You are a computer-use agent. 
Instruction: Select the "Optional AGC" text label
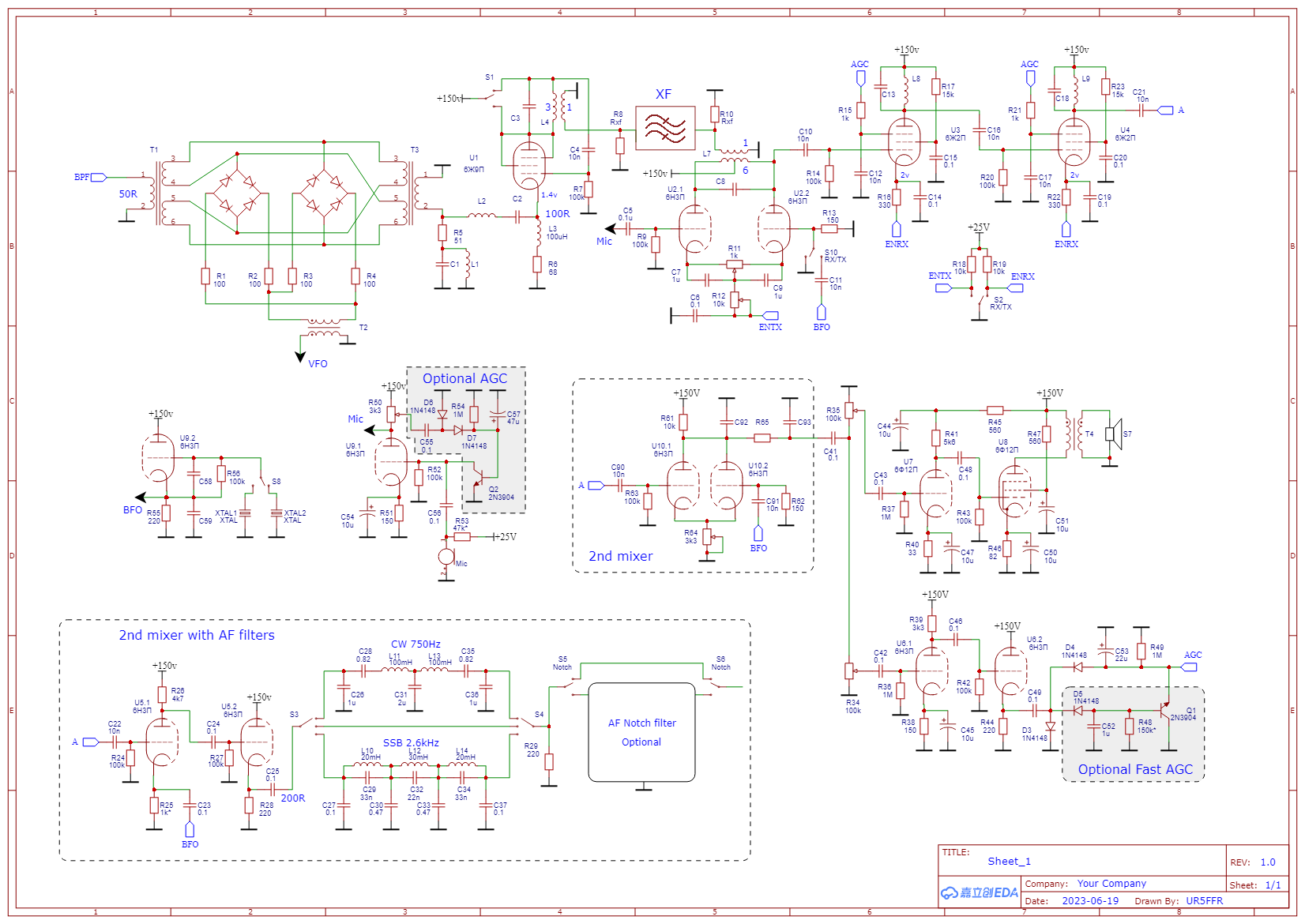464,378
